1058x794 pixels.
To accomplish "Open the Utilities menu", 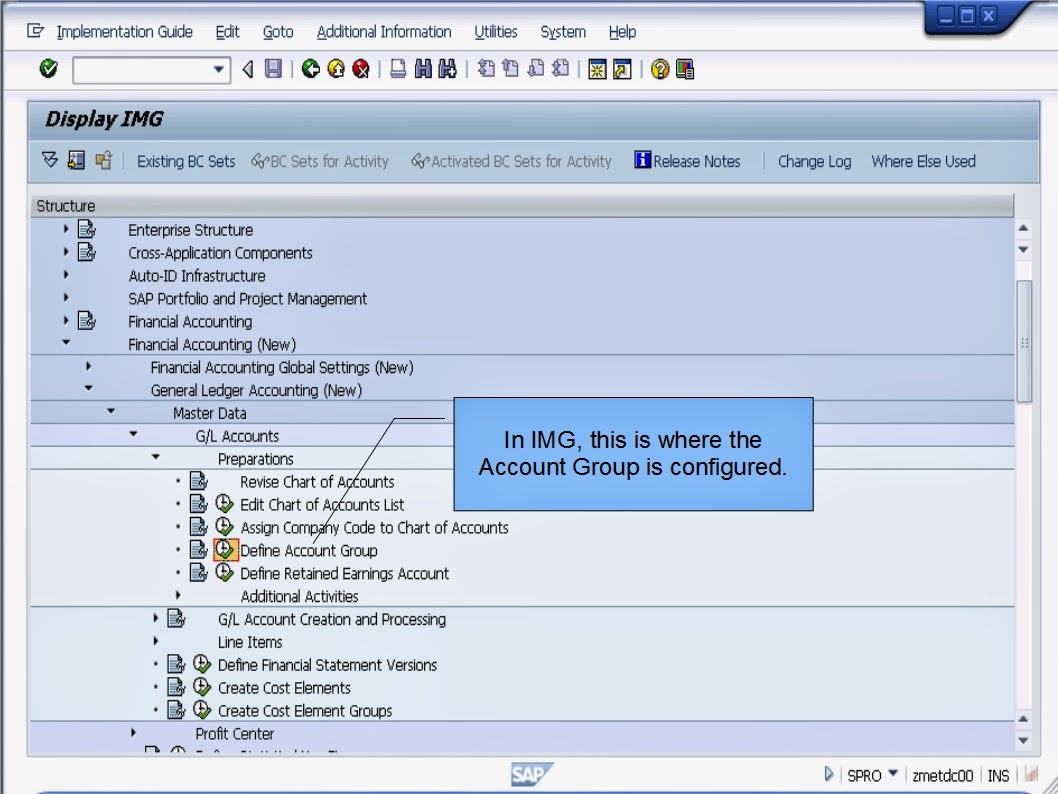I will [x=495, y=32].
